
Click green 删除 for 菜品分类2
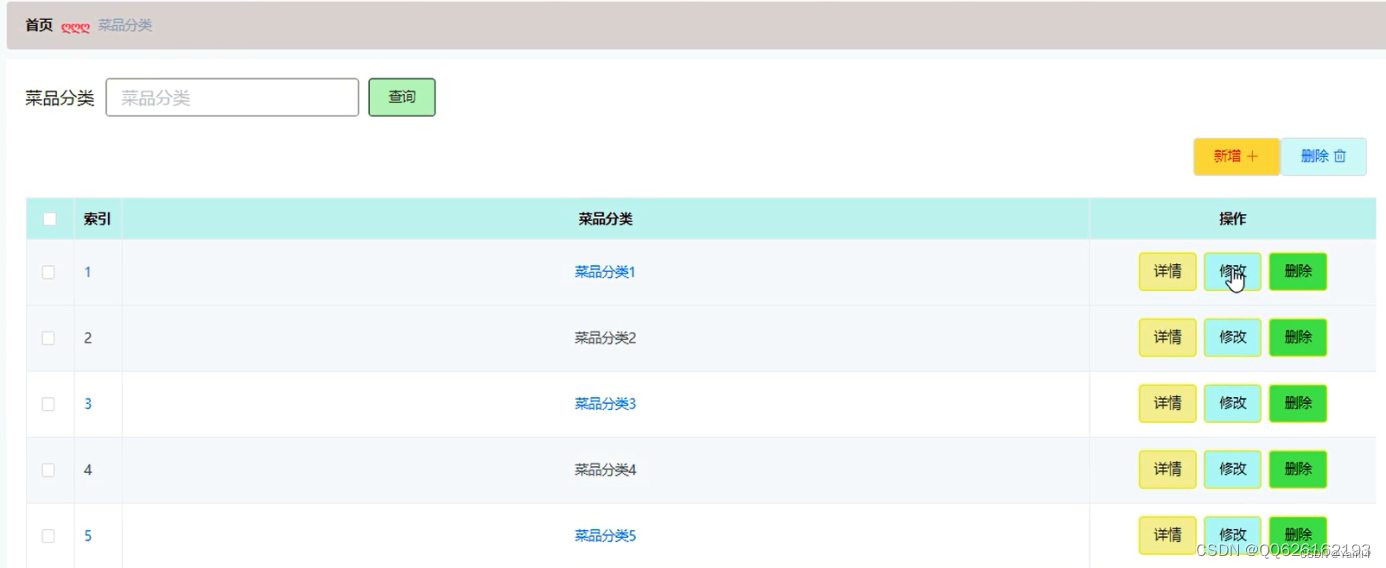pyautogui.click(x=1298, y=338)
